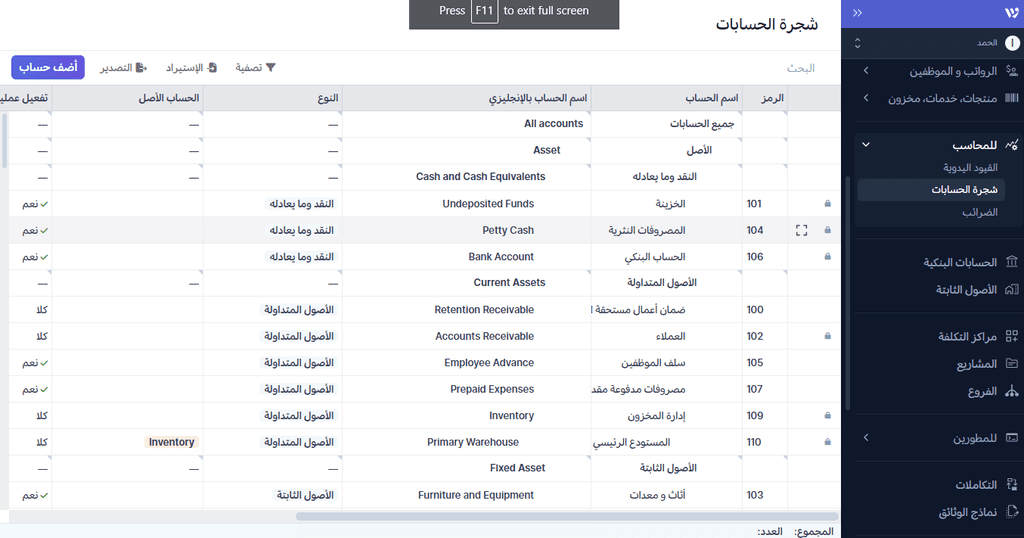Image resolution: width=1024 pixels, height=538 pixels.
Task: Click the lock icon on Bank Account row 106
Action: pyautogui.click(x=827, y=257)
